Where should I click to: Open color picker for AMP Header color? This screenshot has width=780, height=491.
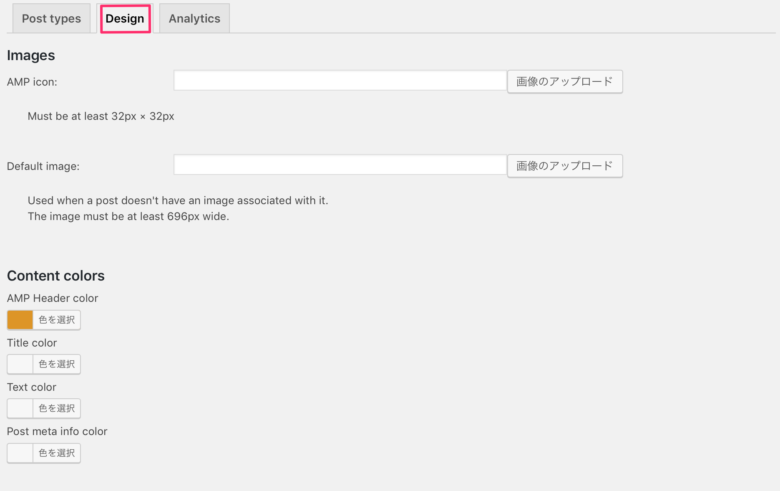(57, 320)
